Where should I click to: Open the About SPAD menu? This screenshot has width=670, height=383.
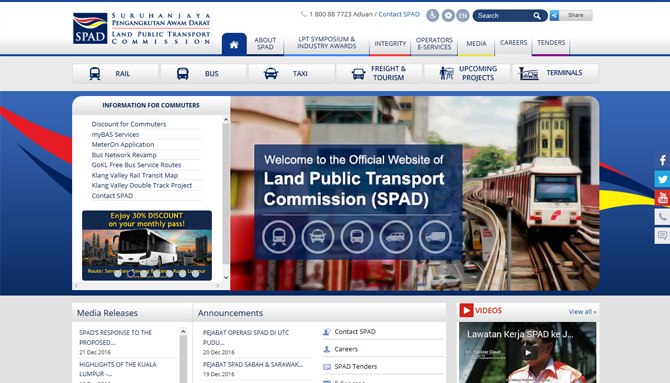pyautogui.click(x=265, y=44)
